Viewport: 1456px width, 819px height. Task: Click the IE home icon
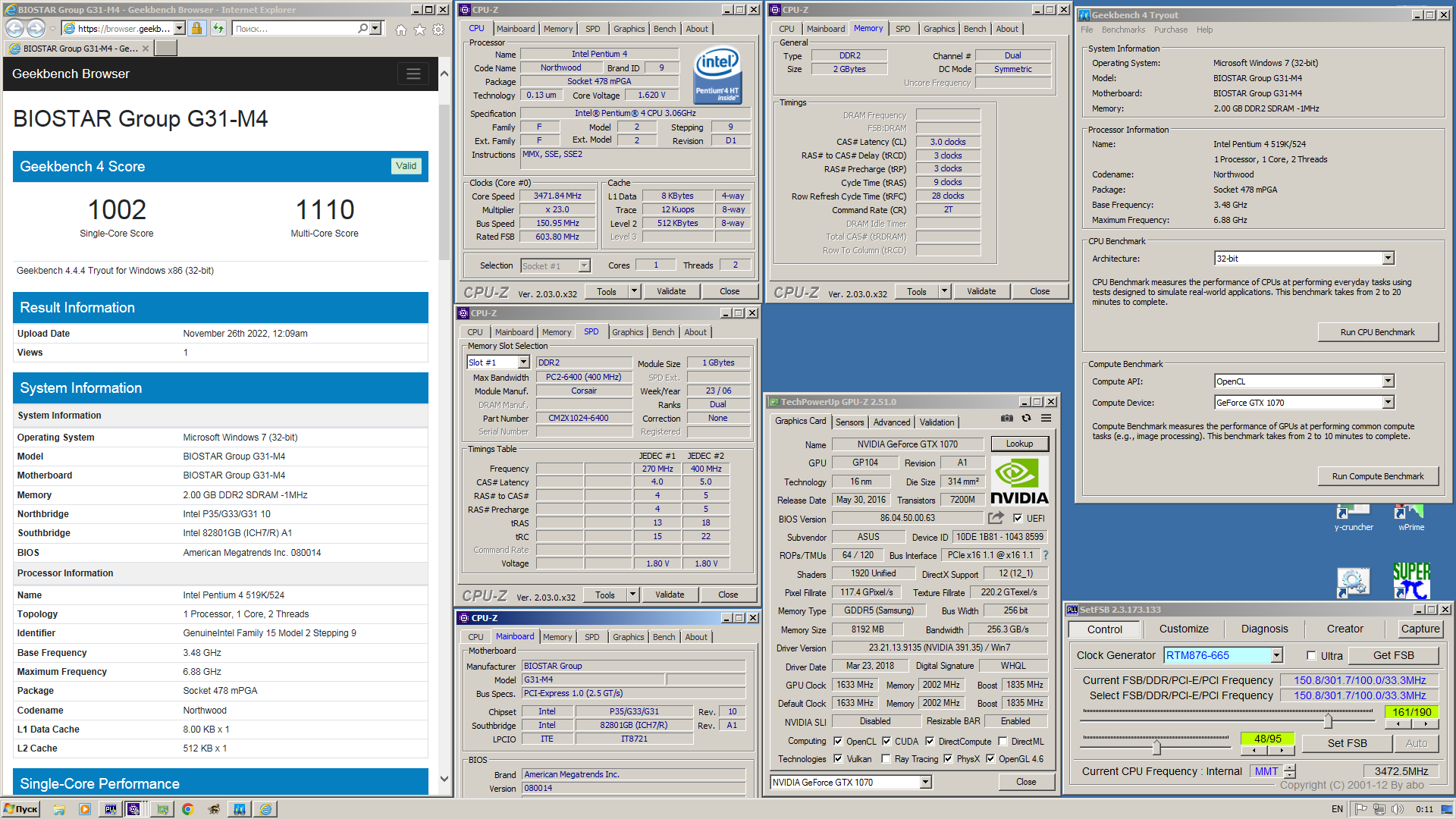coord(400,30)
